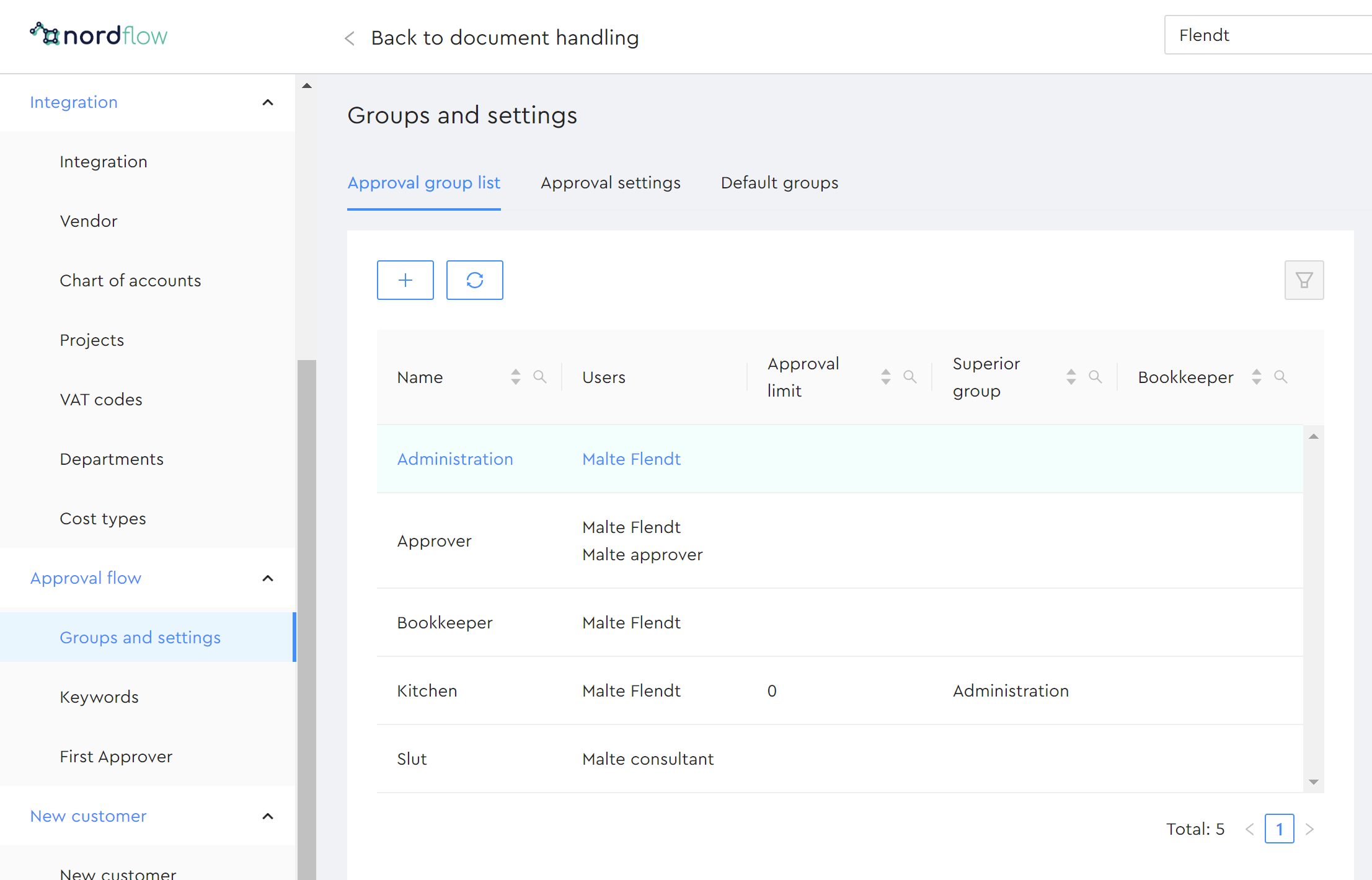Image resolution: width=1372 pixels, height=880 pixels.
Task: Collapse the Approval flow sidebar section
Action: [268, 578]
